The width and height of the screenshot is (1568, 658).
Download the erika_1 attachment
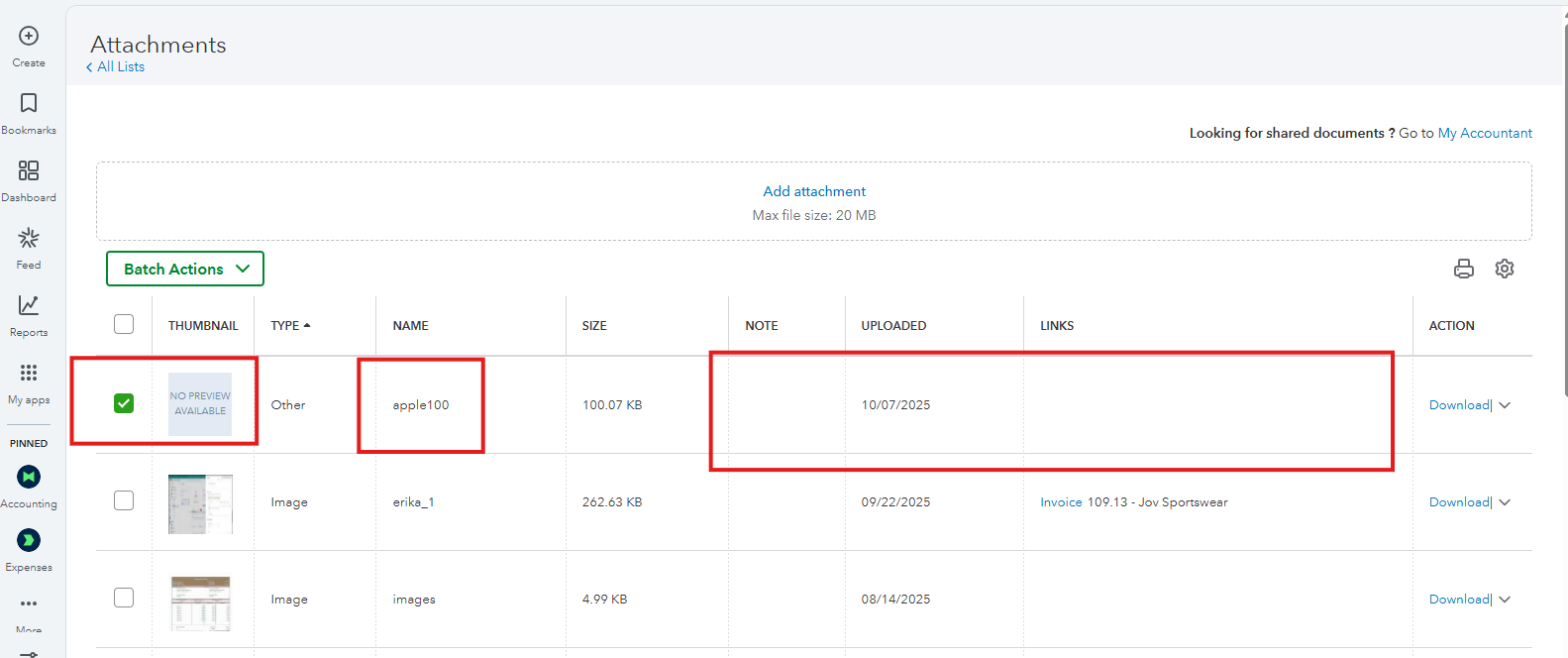1459,502
